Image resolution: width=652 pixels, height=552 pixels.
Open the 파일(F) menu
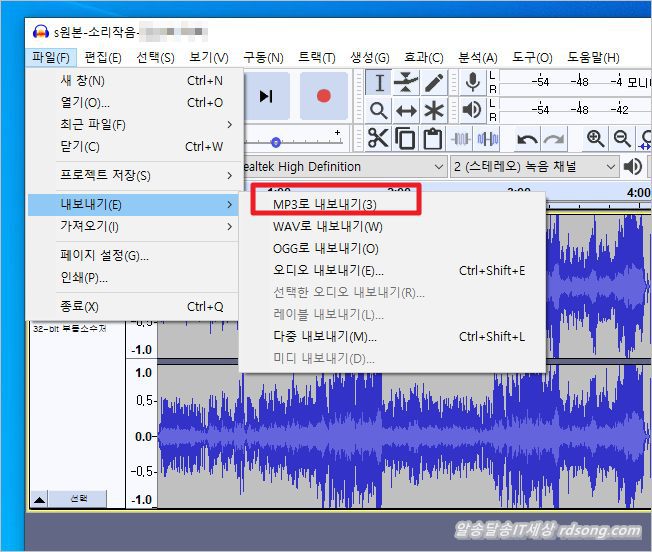51,57
